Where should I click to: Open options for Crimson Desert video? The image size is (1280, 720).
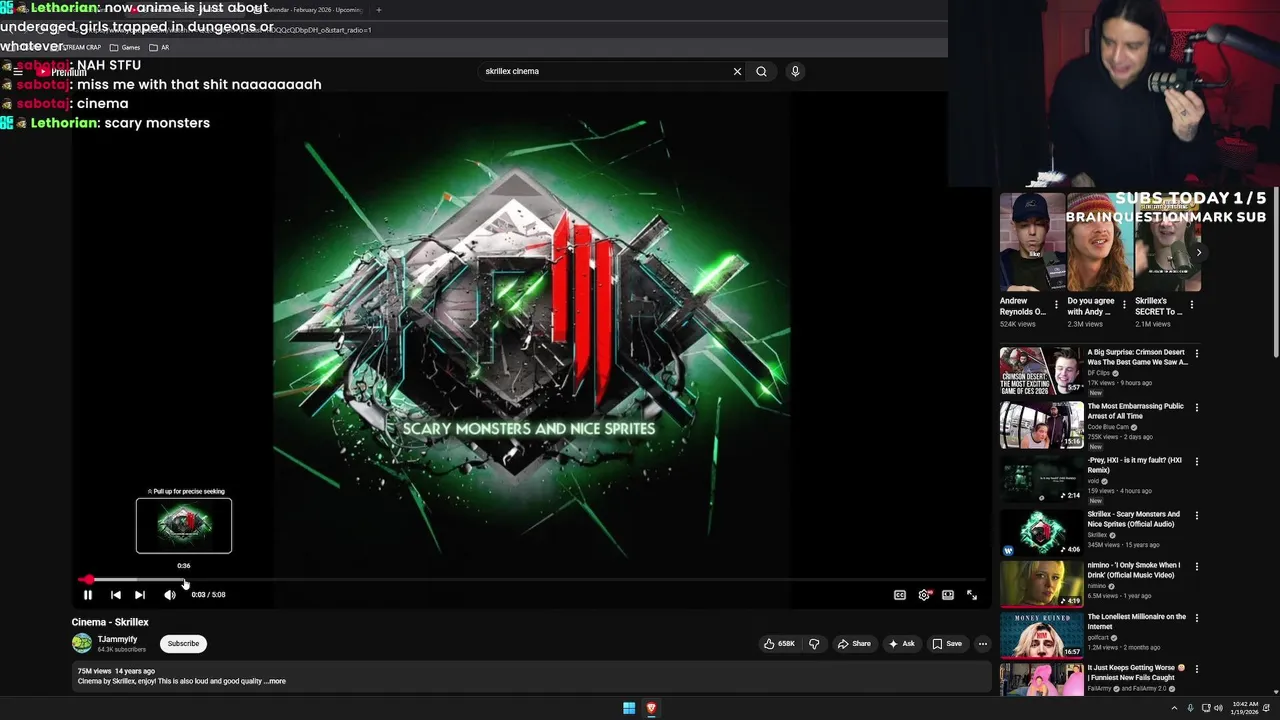(1197, 353)
